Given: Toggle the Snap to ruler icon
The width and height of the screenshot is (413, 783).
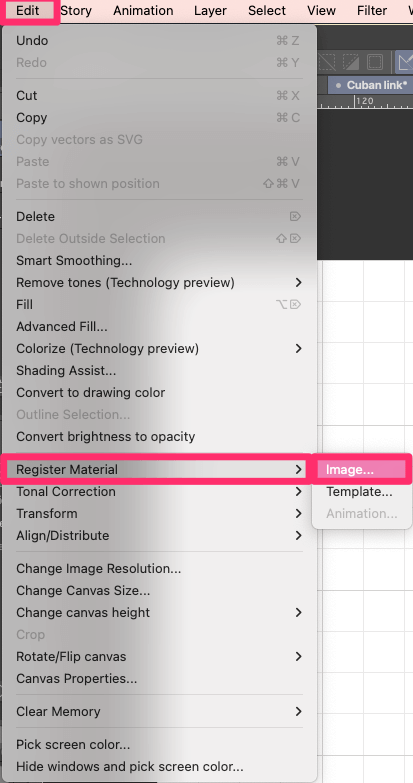Looking at the screenshot, I should [x=405, y=62].
